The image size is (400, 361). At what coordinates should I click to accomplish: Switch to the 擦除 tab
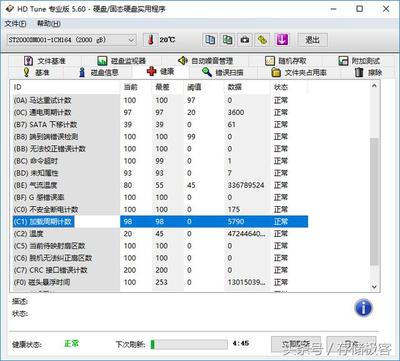coord(368,72)
